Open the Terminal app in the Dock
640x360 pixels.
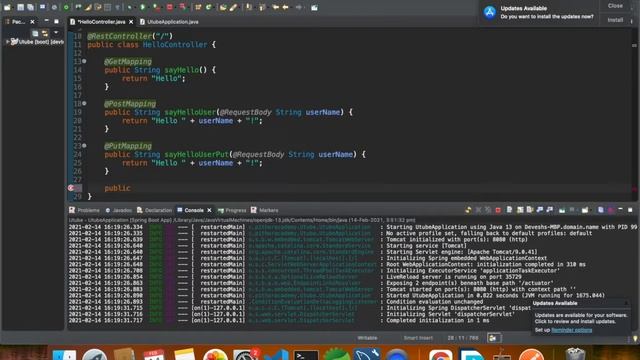[306, 355]
